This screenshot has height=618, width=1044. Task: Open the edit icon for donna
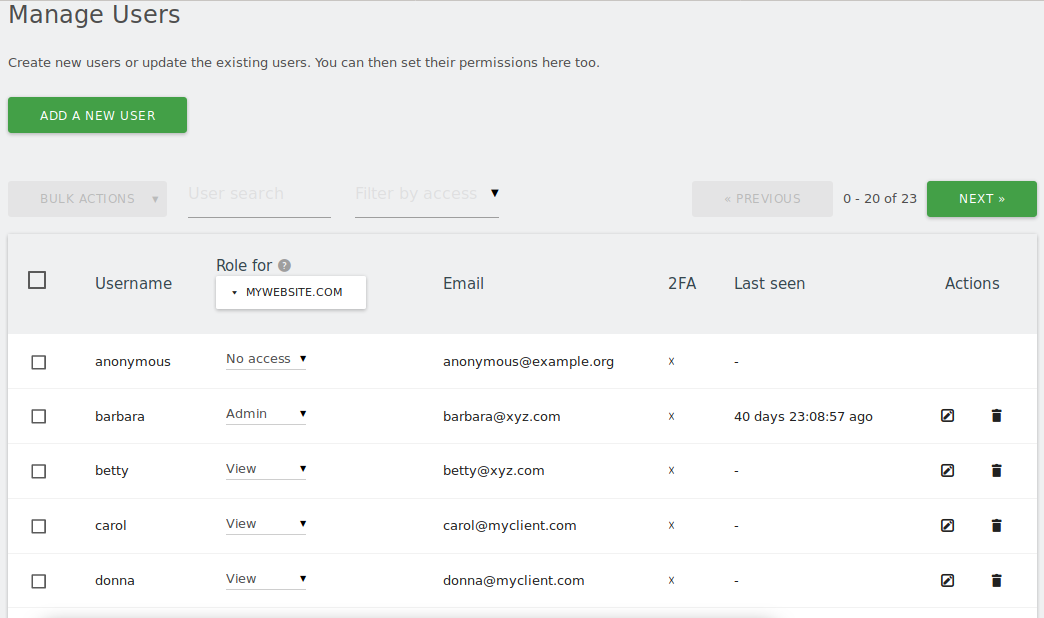947,580
